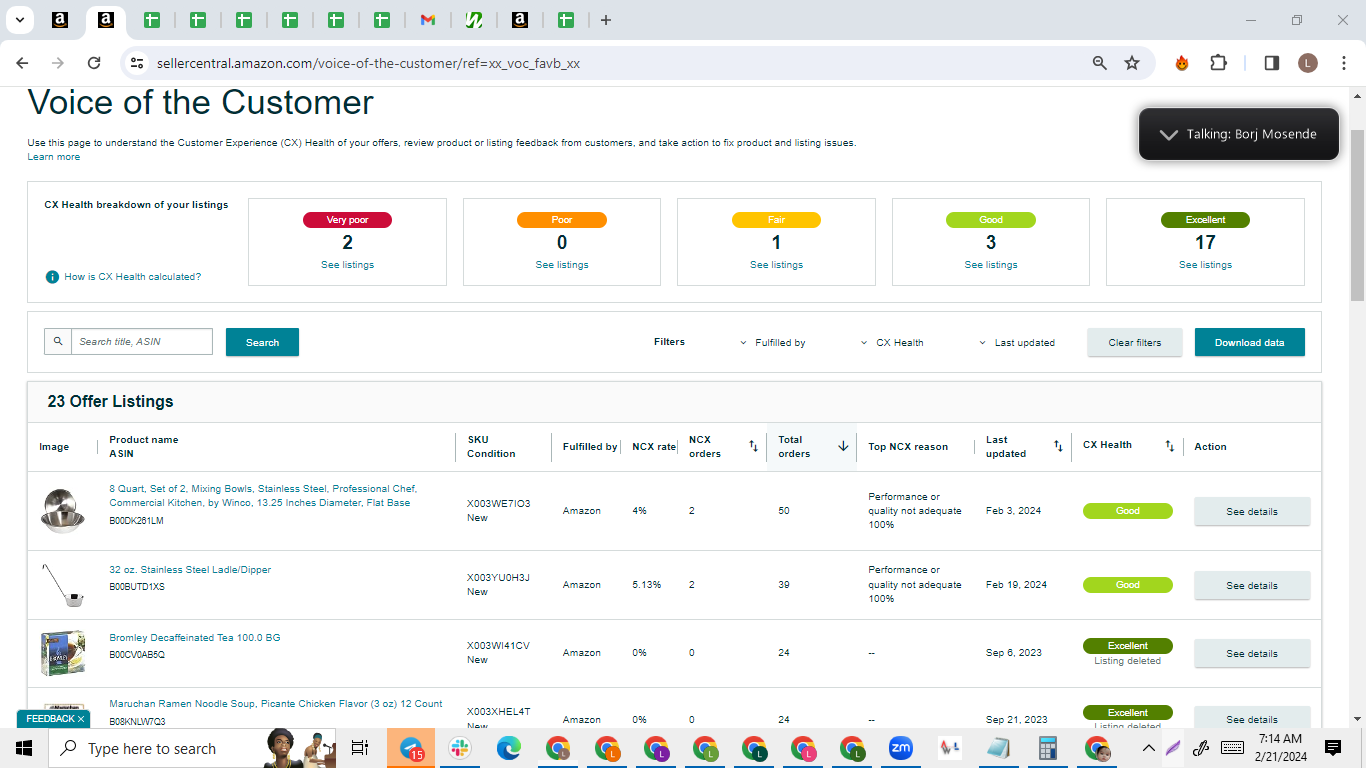Viewport: 1366px width, 768px height.
Task: Open the Extensions puzzle menu
Action: 1218,63
